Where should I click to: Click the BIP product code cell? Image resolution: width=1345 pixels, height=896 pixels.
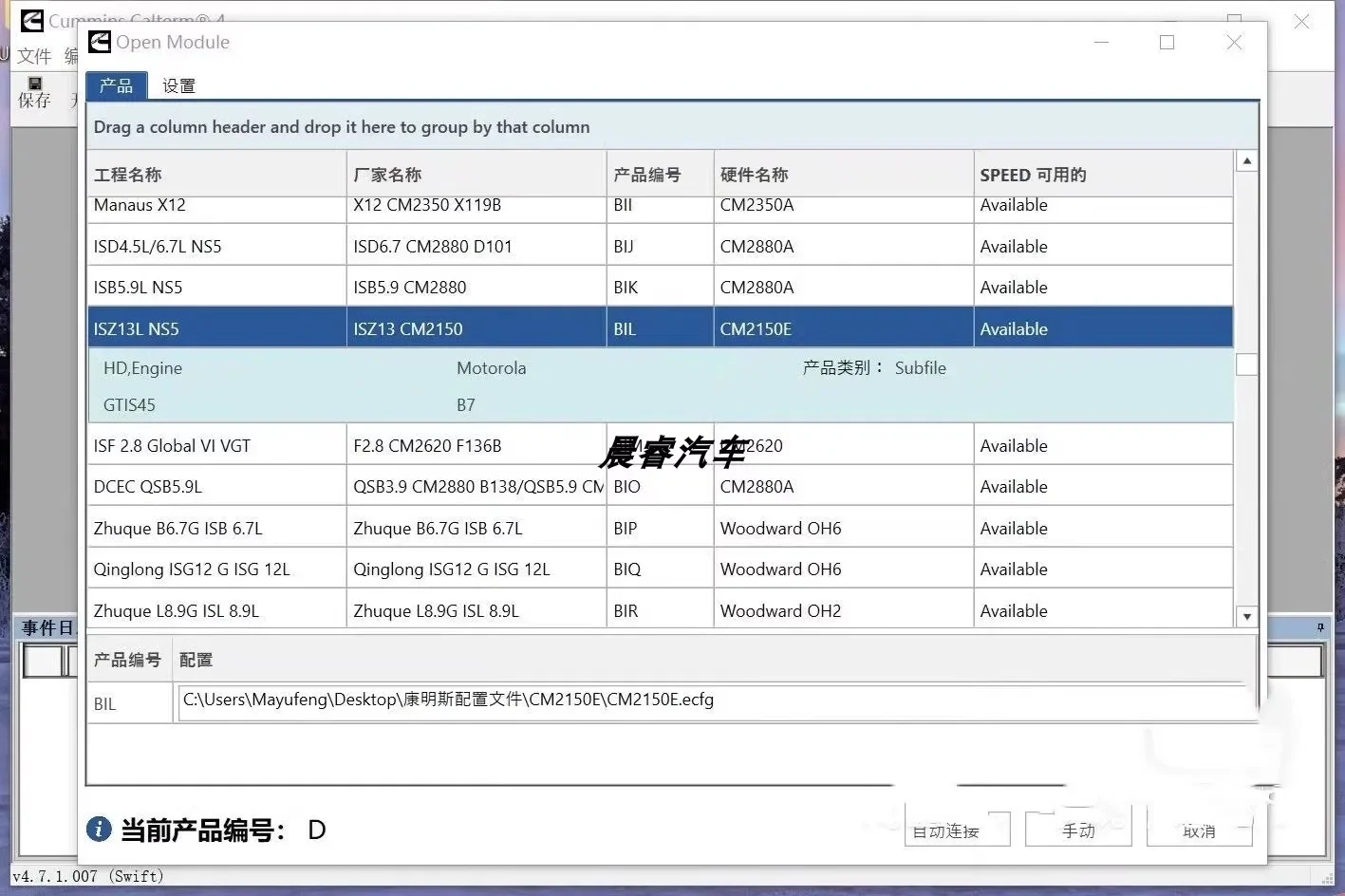pyautogui.click(x=660, y=528)
